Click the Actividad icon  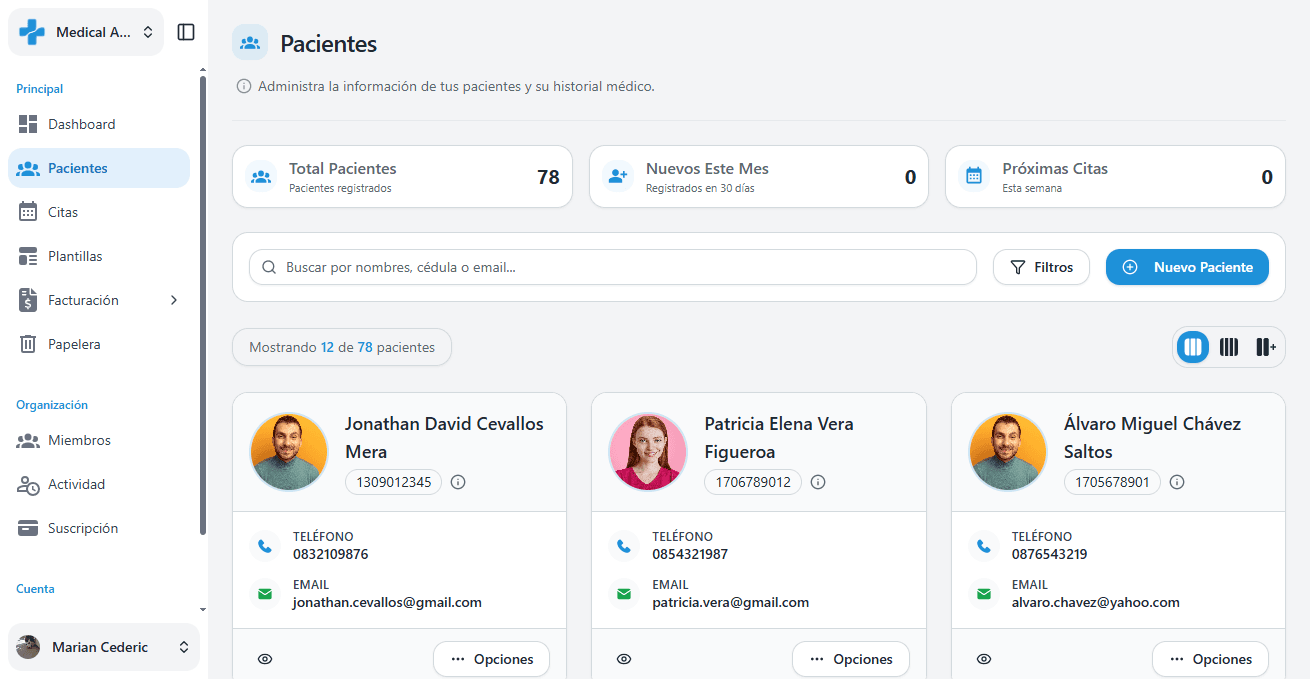coord(28,484)
